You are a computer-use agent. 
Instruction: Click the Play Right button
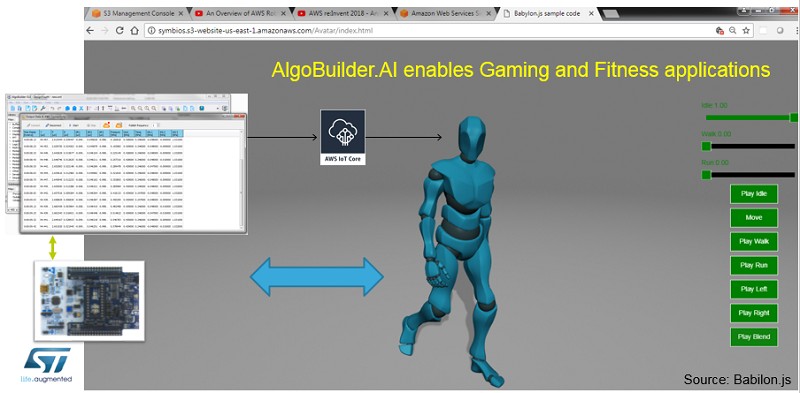click(x=754, y=313)
